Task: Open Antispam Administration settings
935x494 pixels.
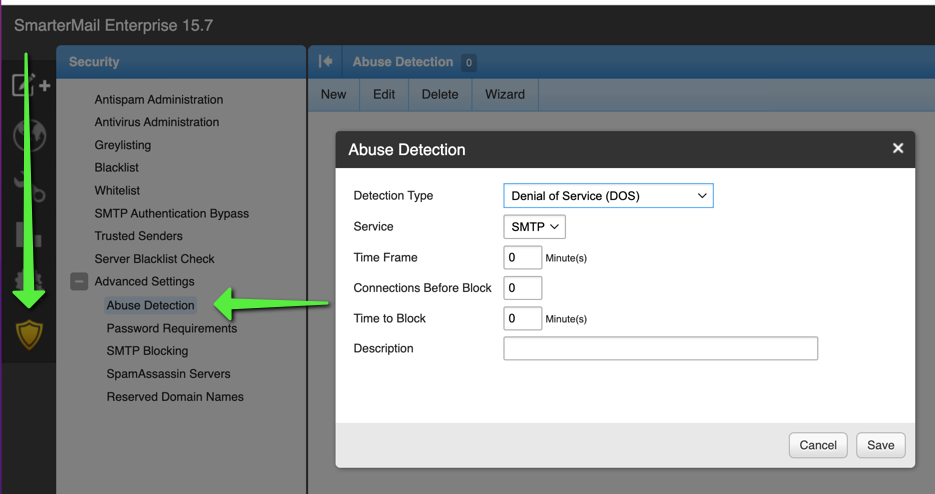Action: point(158,100)
